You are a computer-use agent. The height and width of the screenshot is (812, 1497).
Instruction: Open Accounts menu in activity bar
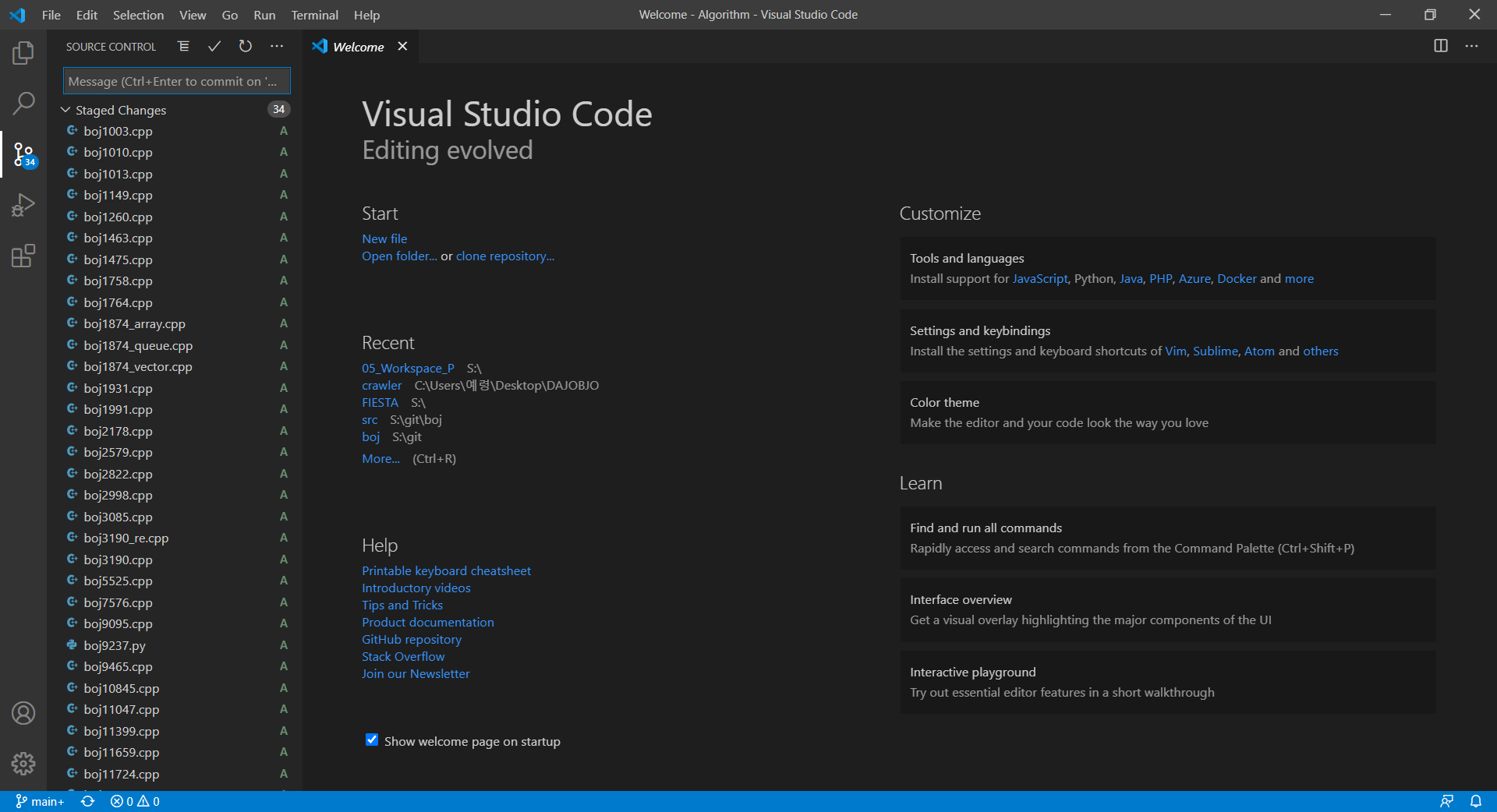pos(23,713)
